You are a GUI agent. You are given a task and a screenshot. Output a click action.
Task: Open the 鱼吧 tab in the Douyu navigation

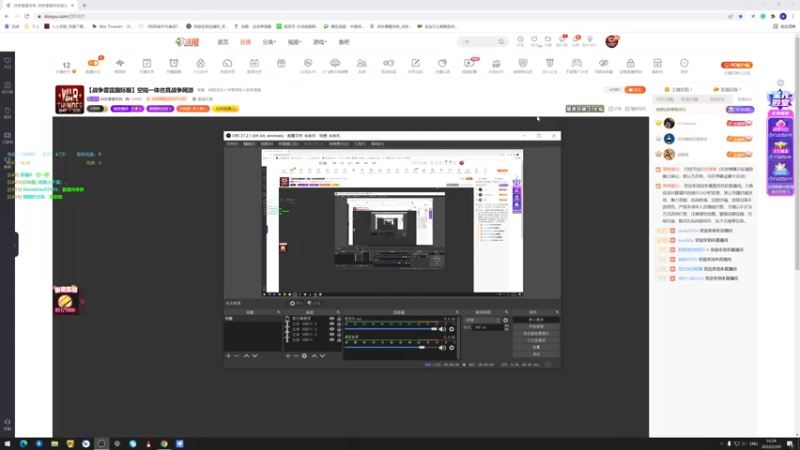(x=344, y=42)
